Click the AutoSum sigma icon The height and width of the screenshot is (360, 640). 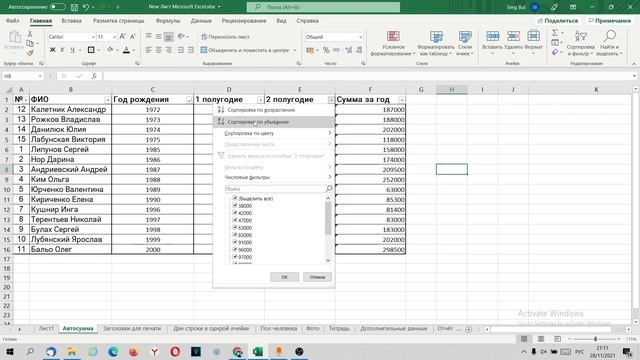[555, 33]
